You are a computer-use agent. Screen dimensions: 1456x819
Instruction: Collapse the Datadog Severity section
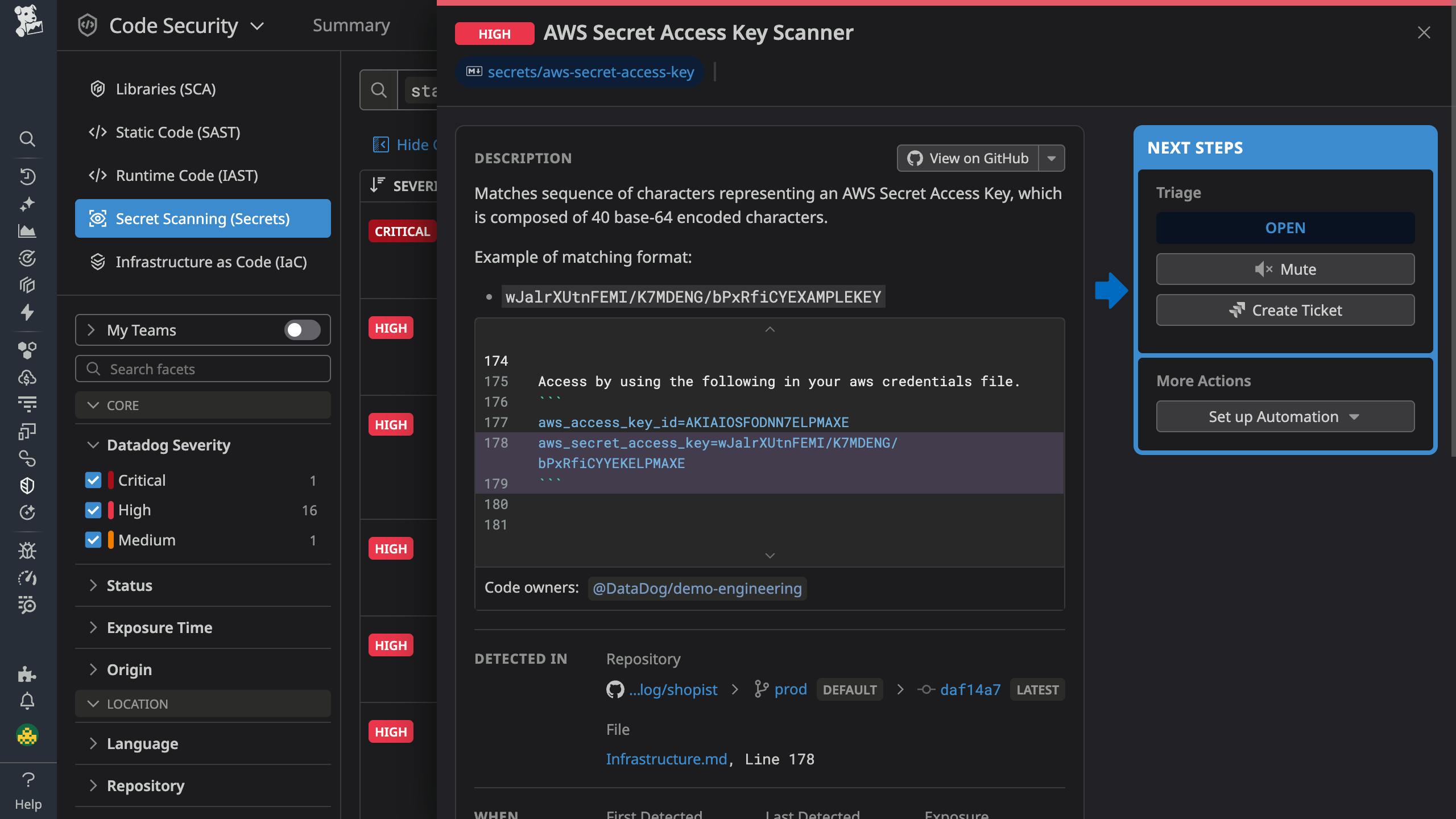(x=94, y=445)
